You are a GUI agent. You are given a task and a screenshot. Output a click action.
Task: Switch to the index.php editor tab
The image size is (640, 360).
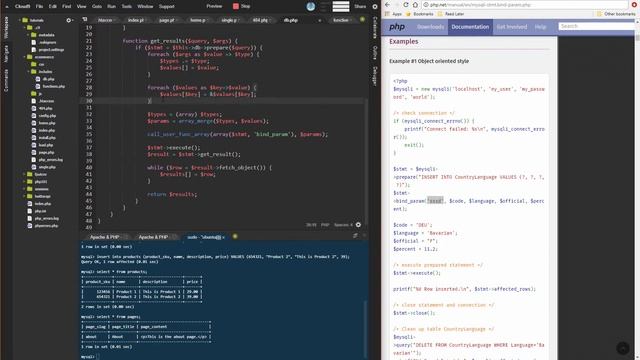coord(136,20)
